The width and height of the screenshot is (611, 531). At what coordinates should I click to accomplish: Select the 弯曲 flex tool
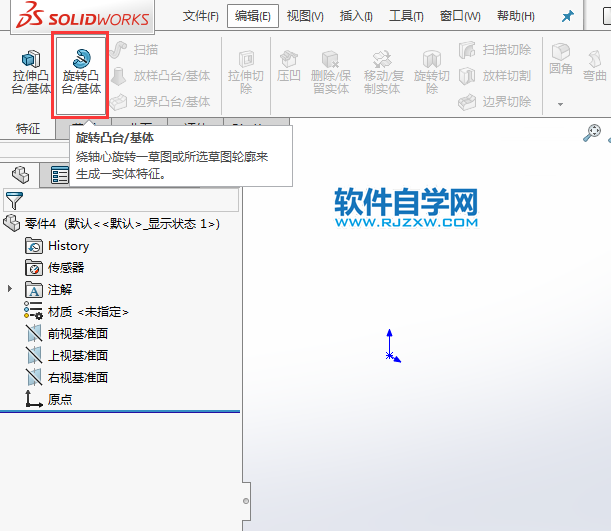(595, 65)
